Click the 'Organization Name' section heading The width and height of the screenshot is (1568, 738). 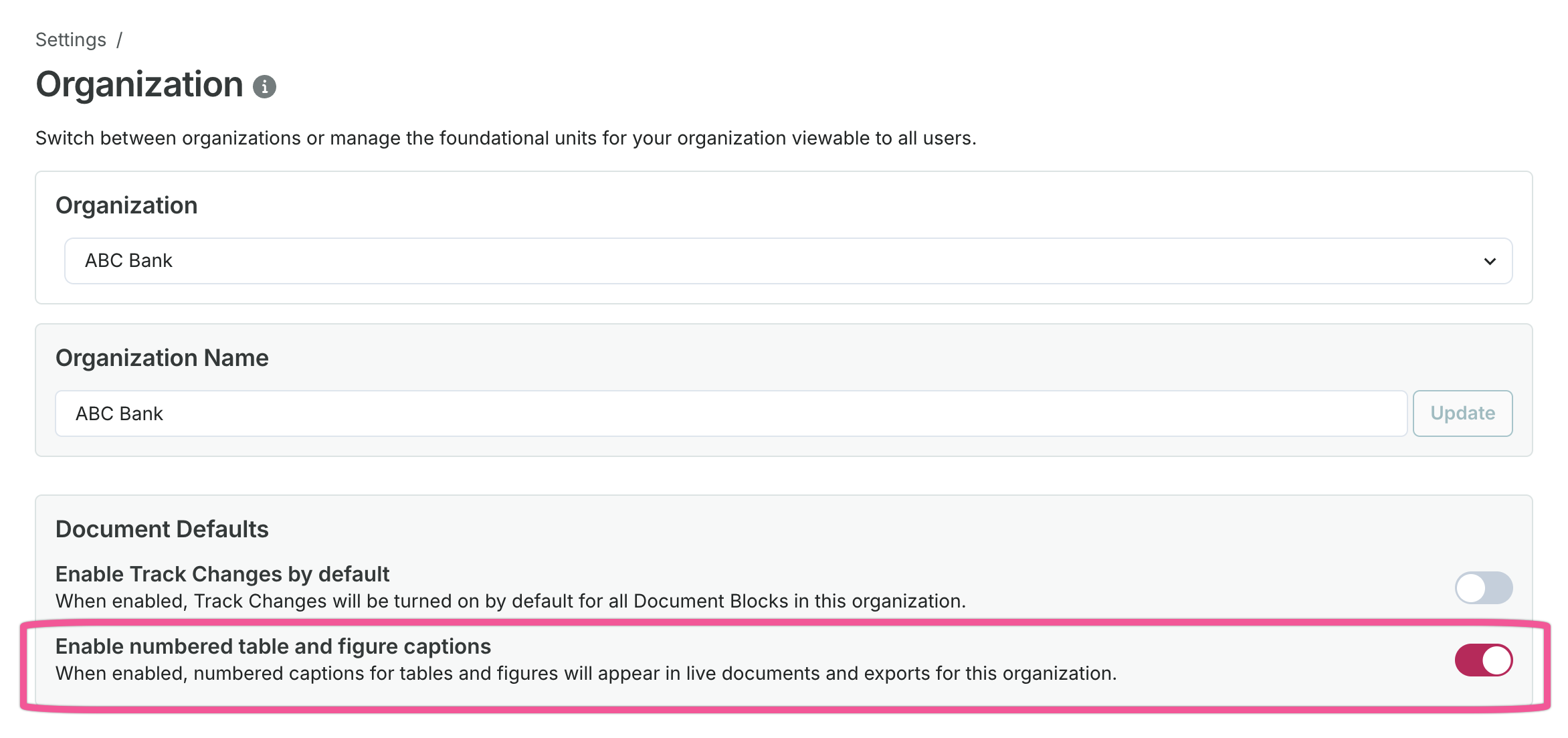(x=162, y=358)
